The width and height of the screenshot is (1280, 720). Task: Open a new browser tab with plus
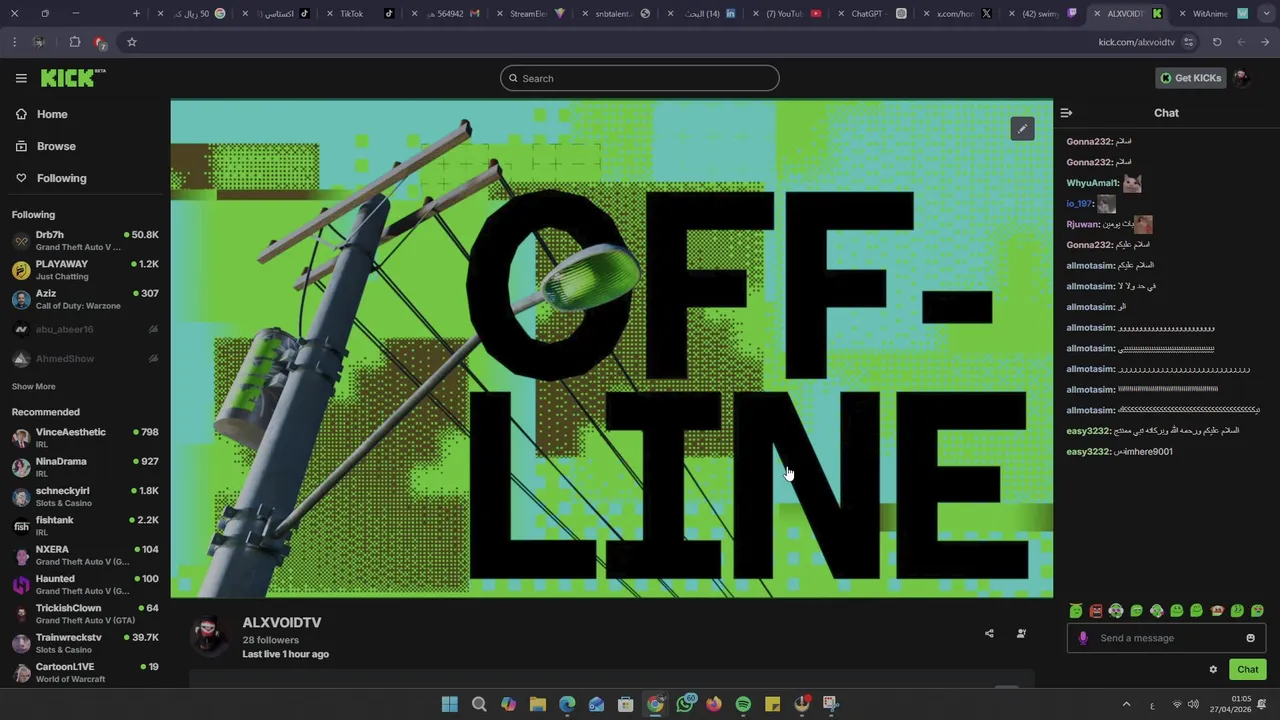[137, 14]
